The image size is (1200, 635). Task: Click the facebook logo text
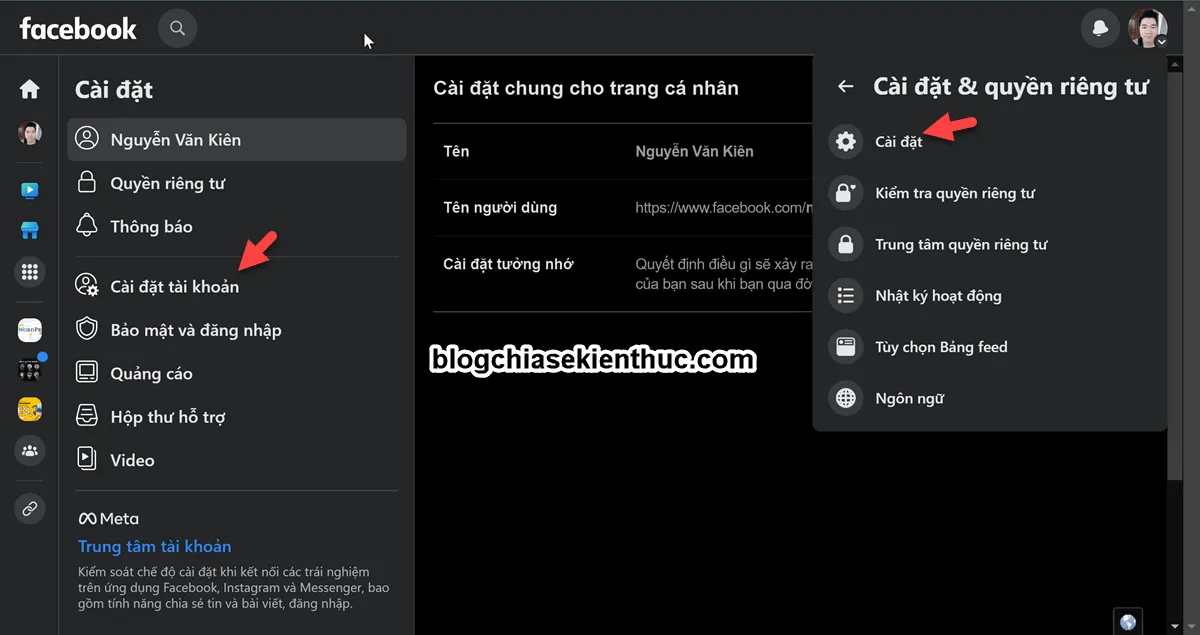(78, 29)
